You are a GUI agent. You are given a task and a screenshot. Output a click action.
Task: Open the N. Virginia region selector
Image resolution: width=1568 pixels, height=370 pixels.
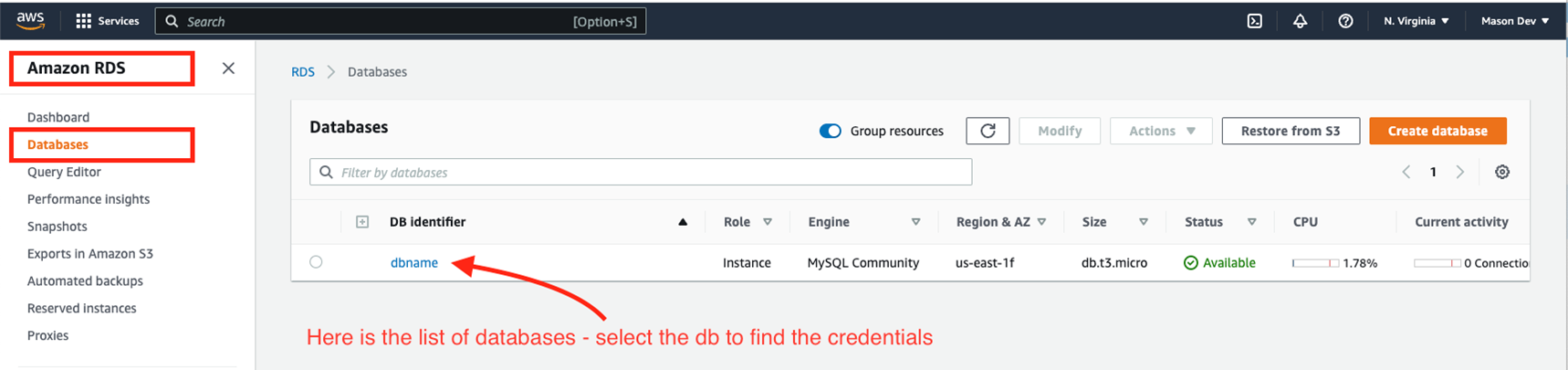click(x=1416, y=21)
